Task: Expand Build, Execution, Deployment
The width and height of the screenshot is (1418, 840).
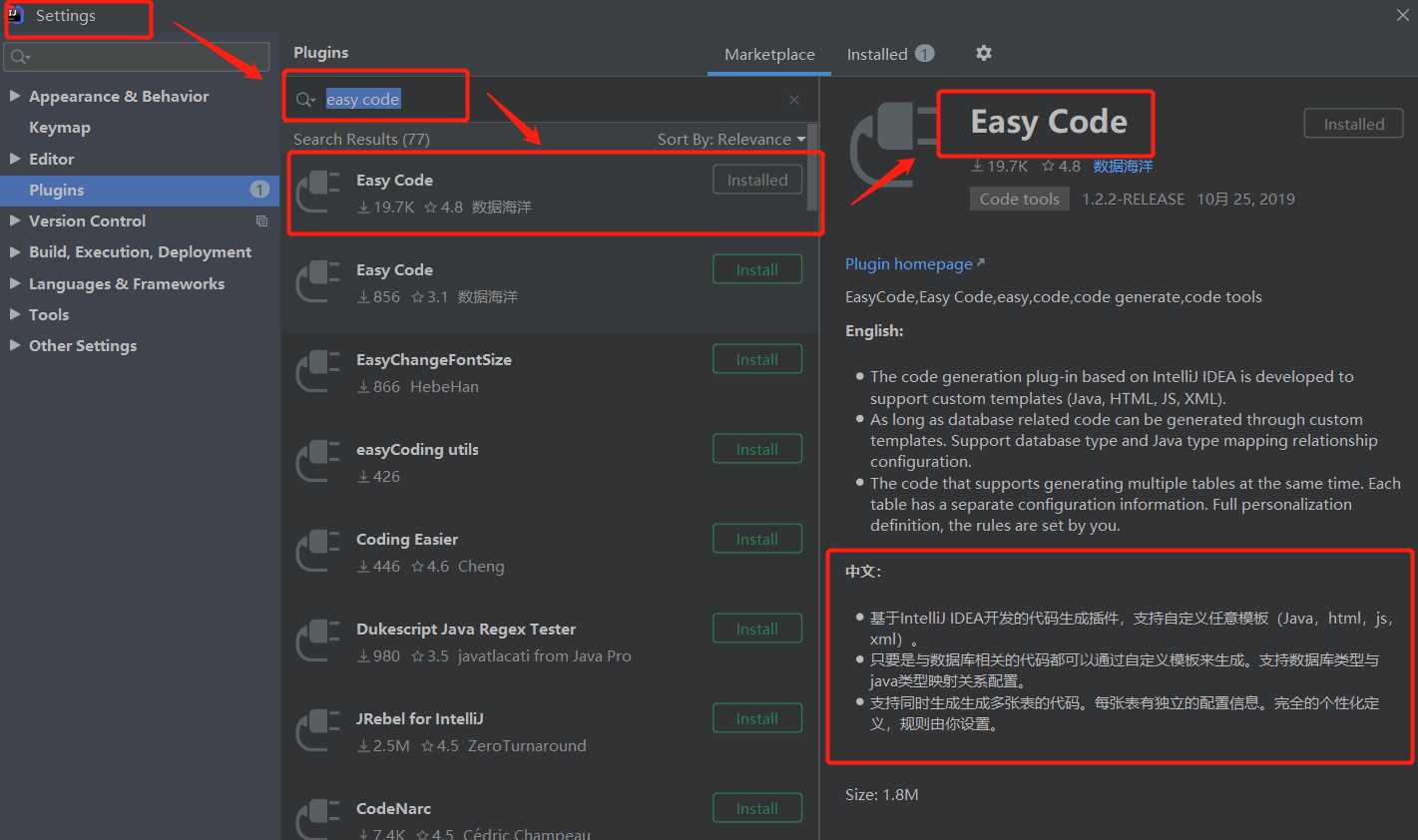Action: 15,252
